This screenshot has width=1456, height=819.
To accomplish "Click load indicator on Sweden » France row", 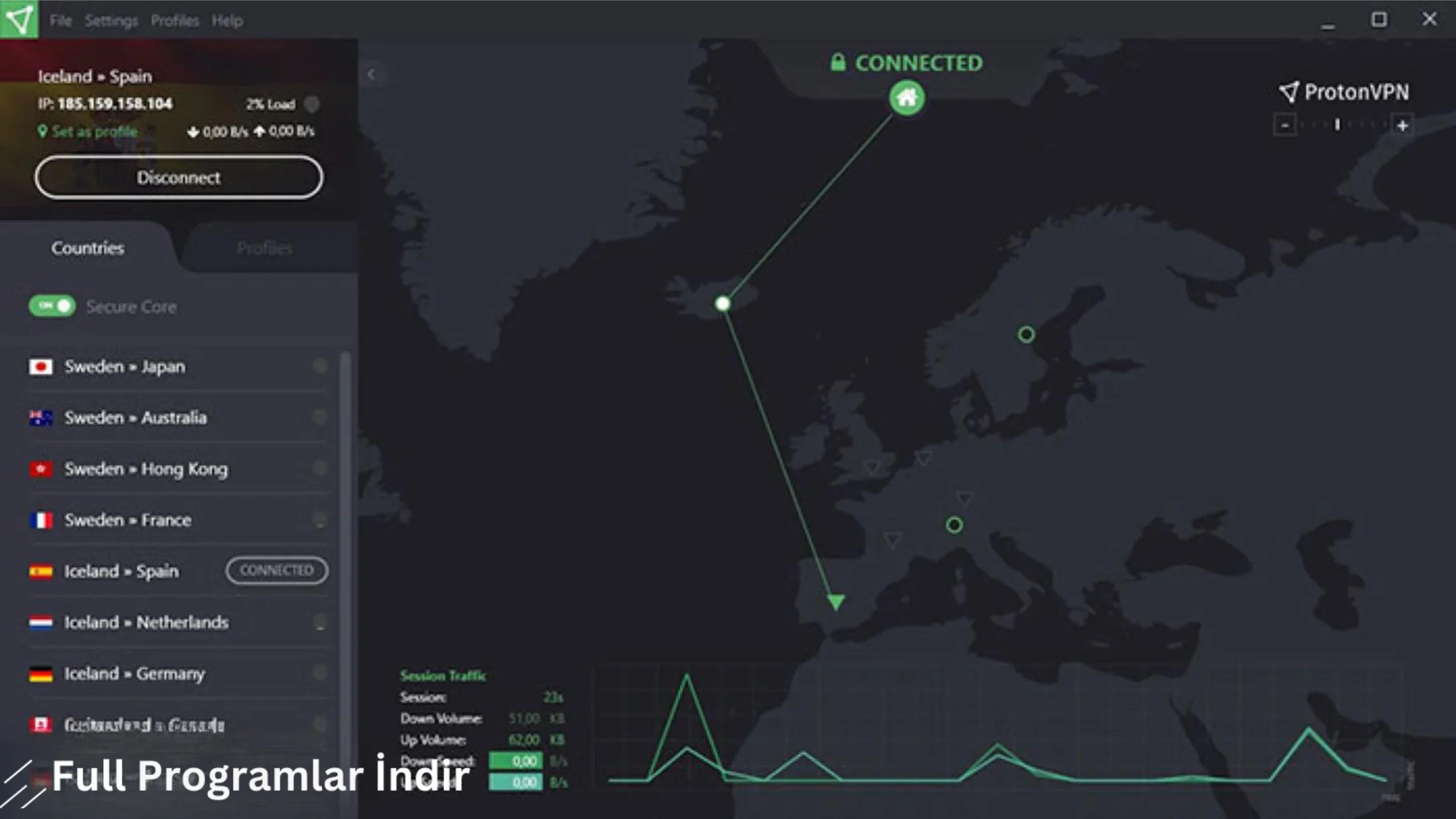I will click(x=320, y=519).
